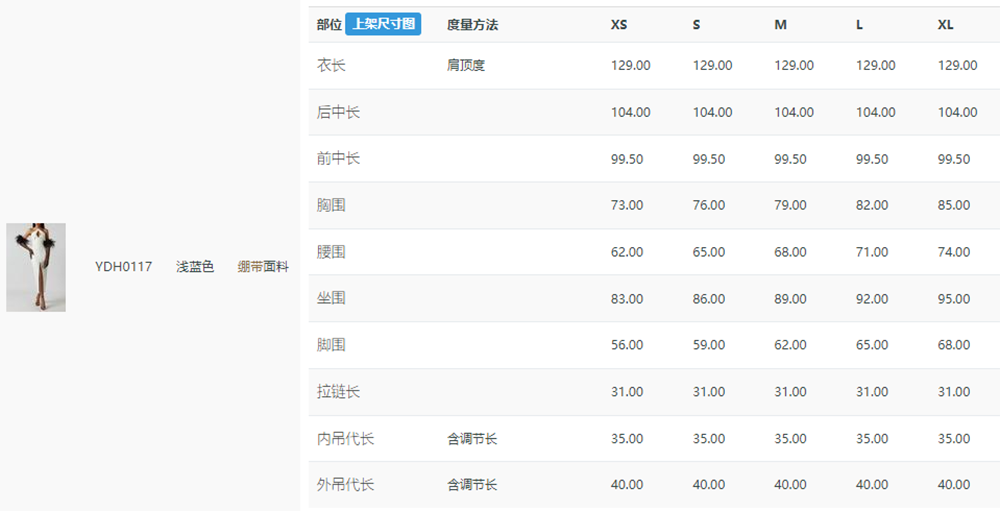
Task: Select product code YDH0117
Action: tap(124, 267)
